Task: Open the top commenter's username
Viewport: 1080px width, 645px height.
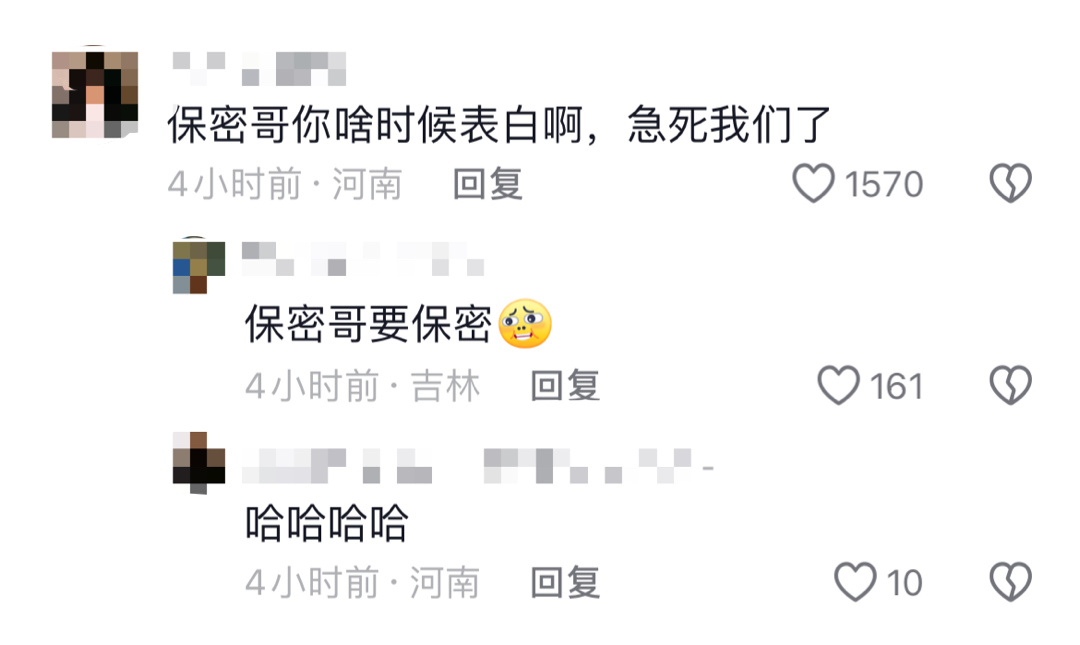Action: (259, 69)
